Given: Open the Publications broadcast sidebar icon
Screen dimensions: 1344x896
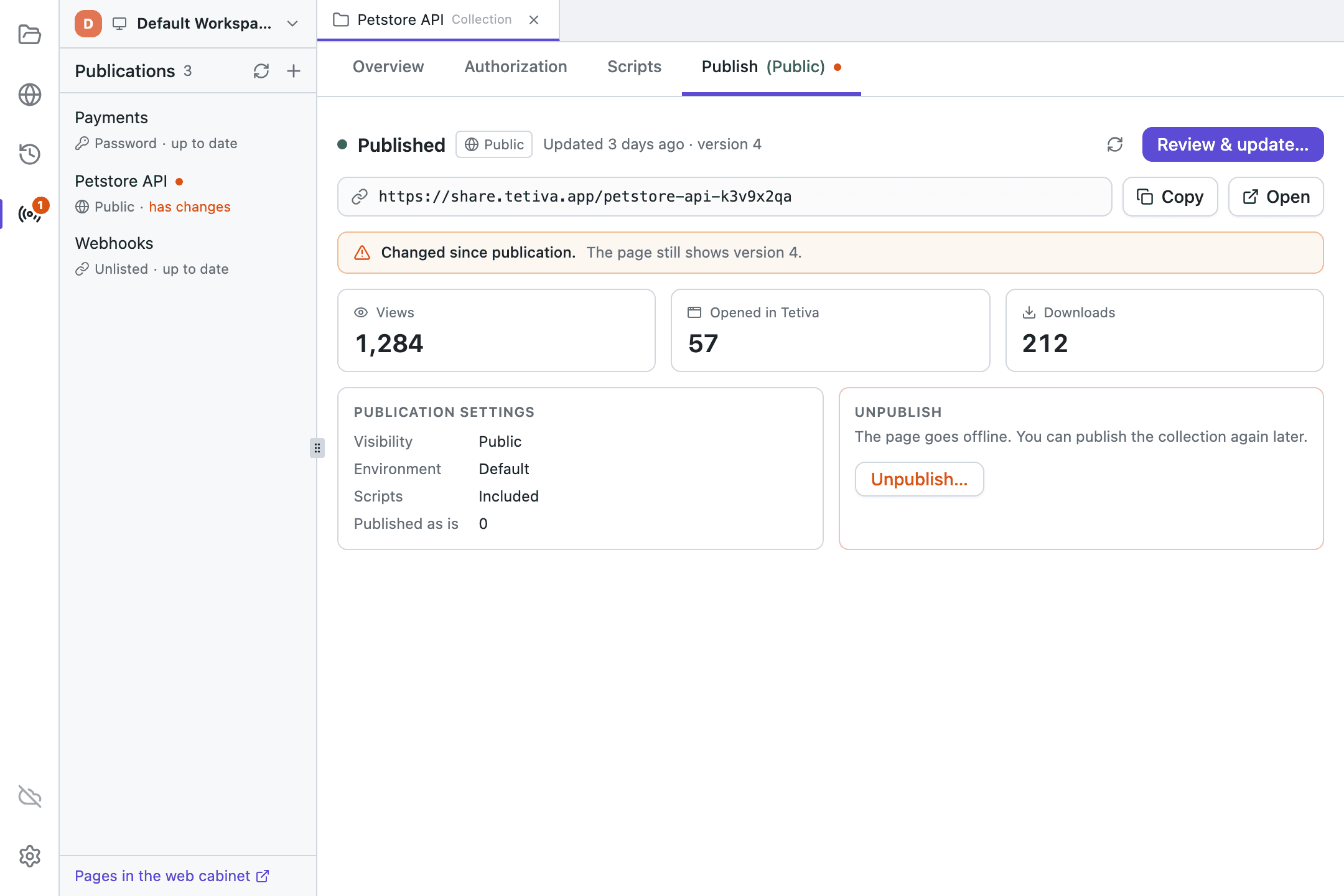Looking at the screenshot, I should pyautogui.click(x=29, y=214).
